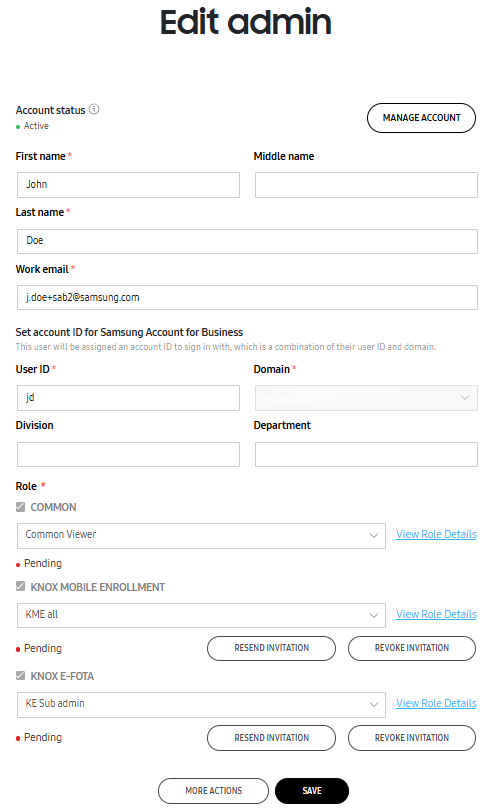Click the Edit admin page heading
Viewport: 501px width, 808px height.
[245, 22]
